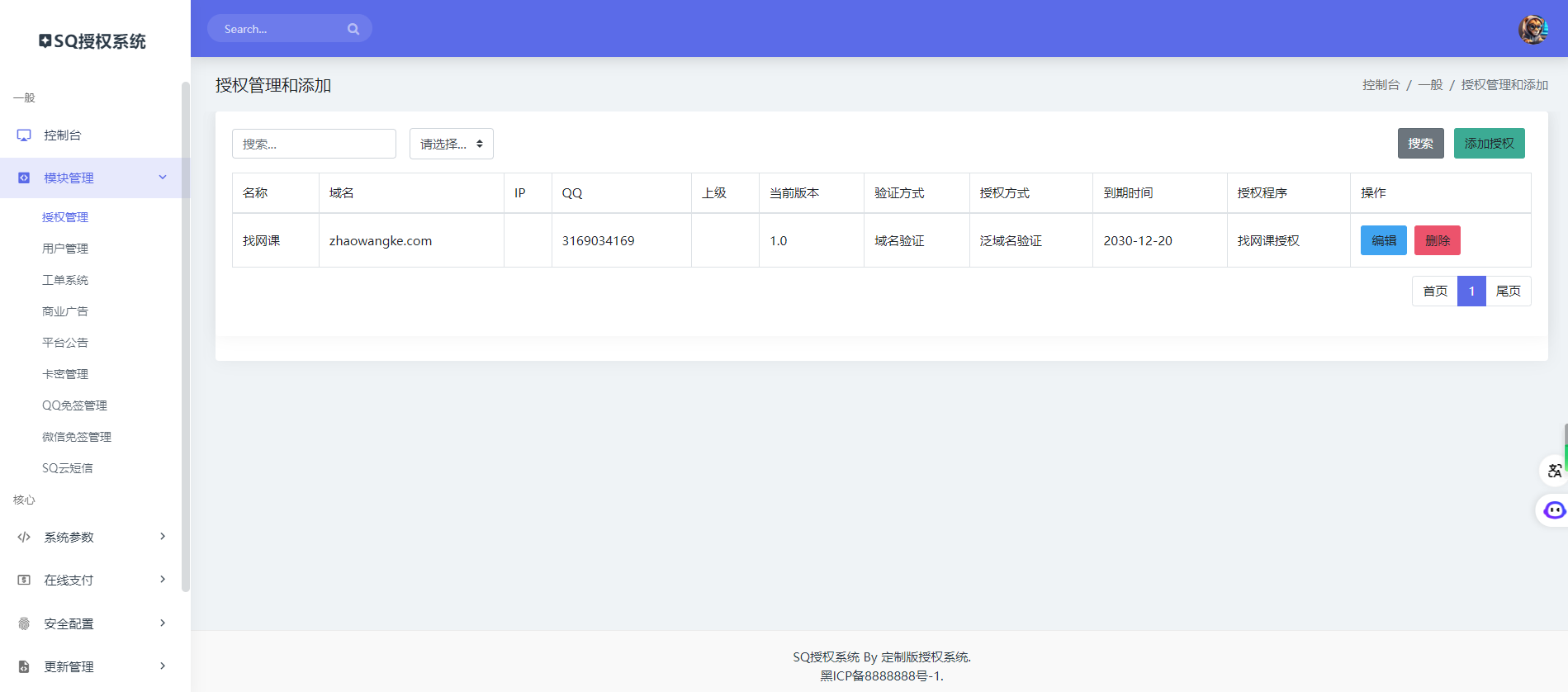Screen dimensions: 1568x692
Task: Expand the 更新管理 submenu arrow
Action: (163, 666)
